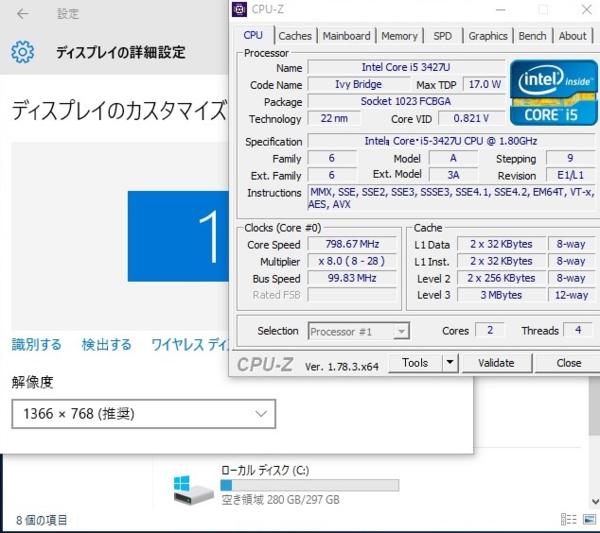Image resolution: width=600 pixels, height=533 pixels.
Task: Expand the 1366 × 768 resolution dropdown
Action: pos(143,414)
